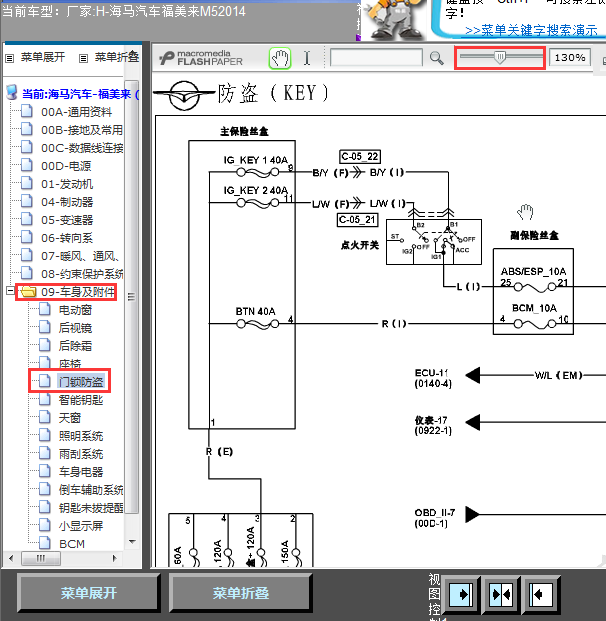Image resolution: width=606 pixels, height=621 pixels.
Task: Click the tree horizontal scrollbar thumb
Action: [41, 558]
